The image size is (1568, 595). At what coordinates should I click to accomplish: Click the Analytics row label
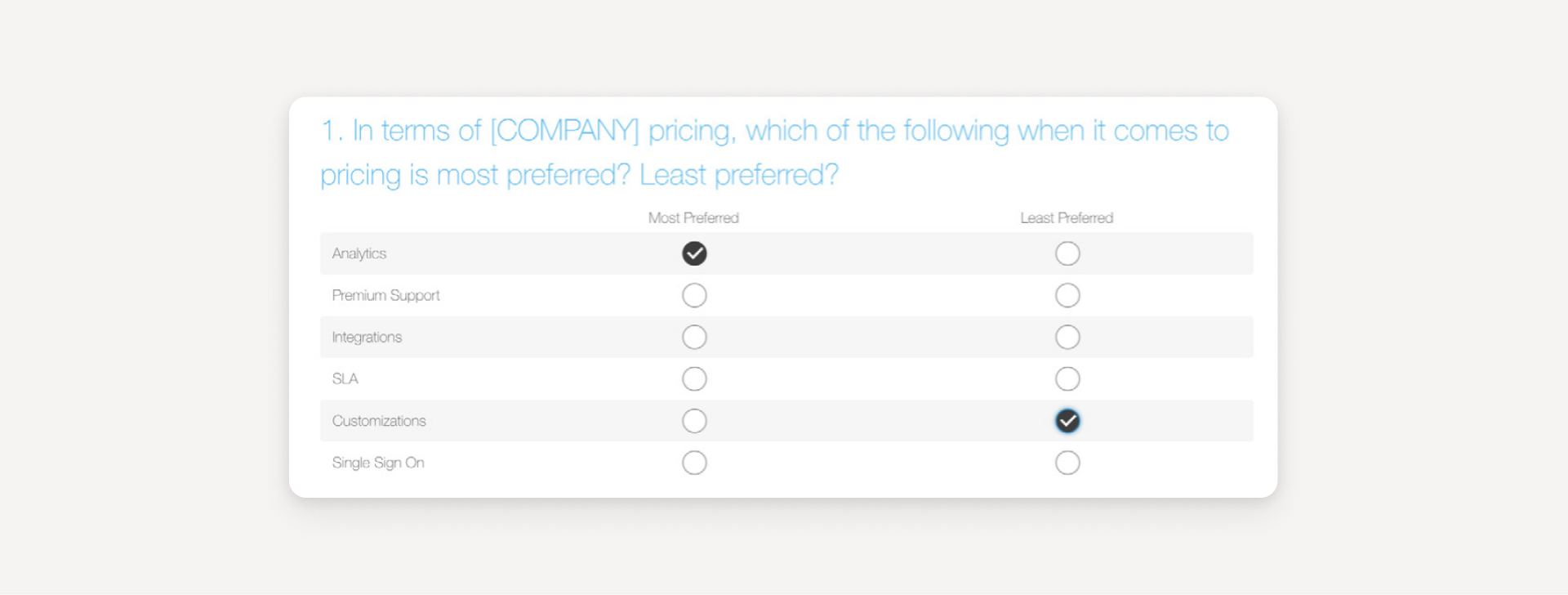(359, 253)
